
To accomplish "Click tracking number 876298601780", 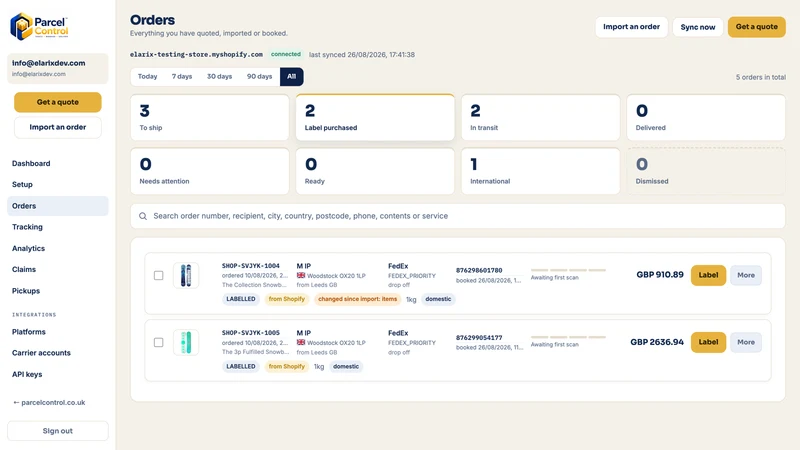I will click(479, 270).
